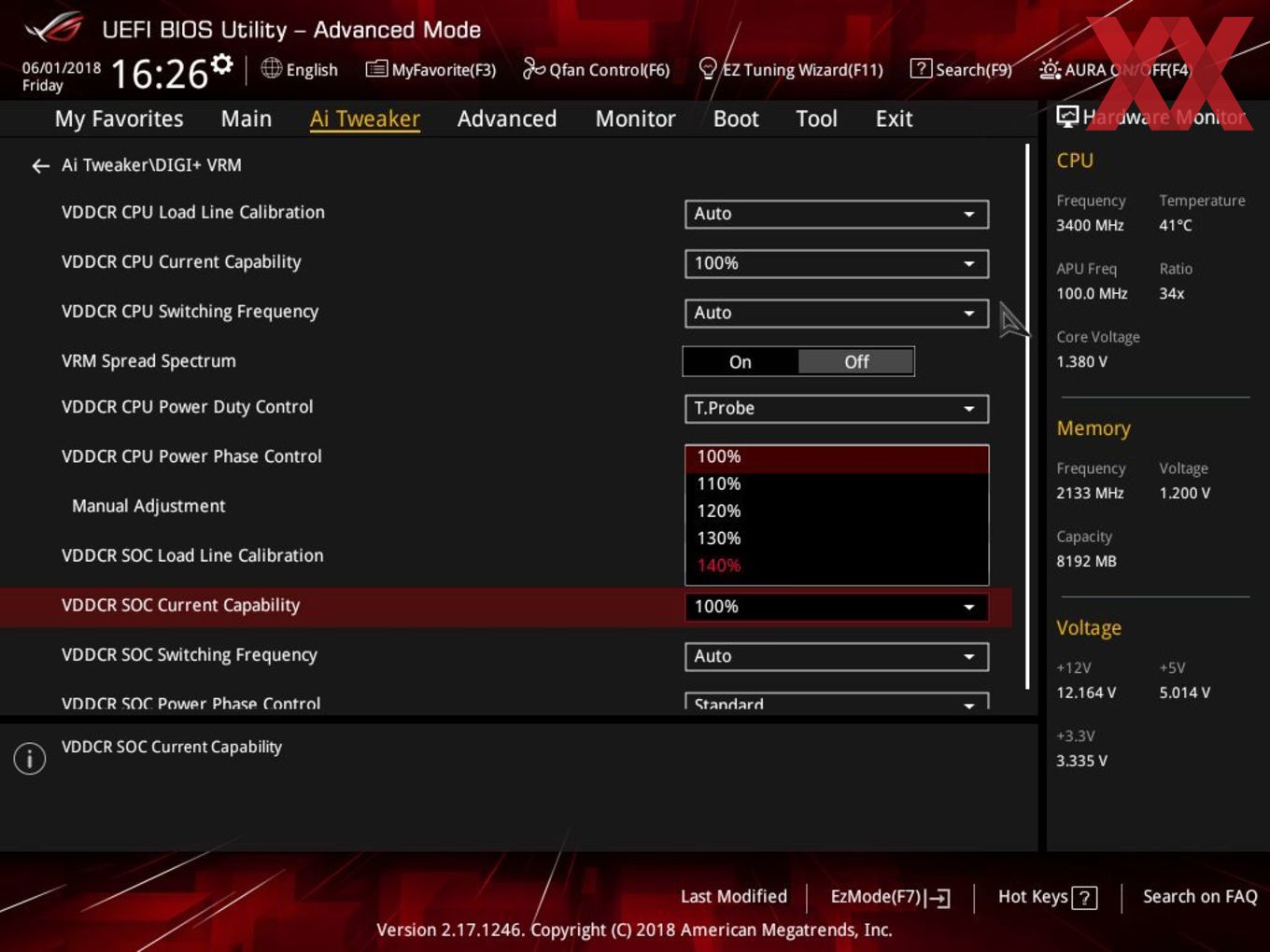1270x952 pixels.
Task: Set VRM Spread Spectrum to Off
Action: point(856,362)
